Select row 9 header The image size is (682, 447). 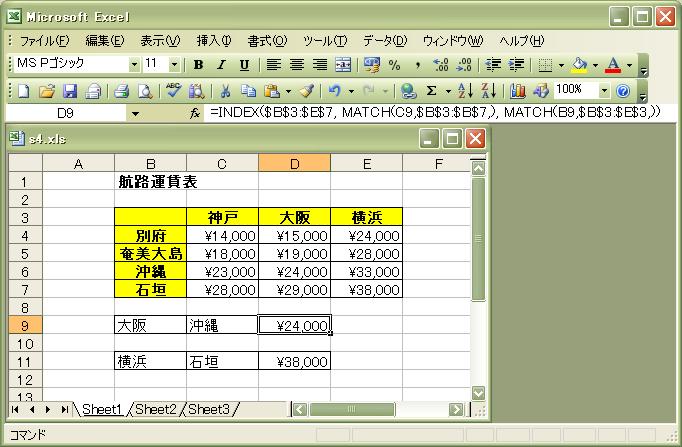[25, 325]
